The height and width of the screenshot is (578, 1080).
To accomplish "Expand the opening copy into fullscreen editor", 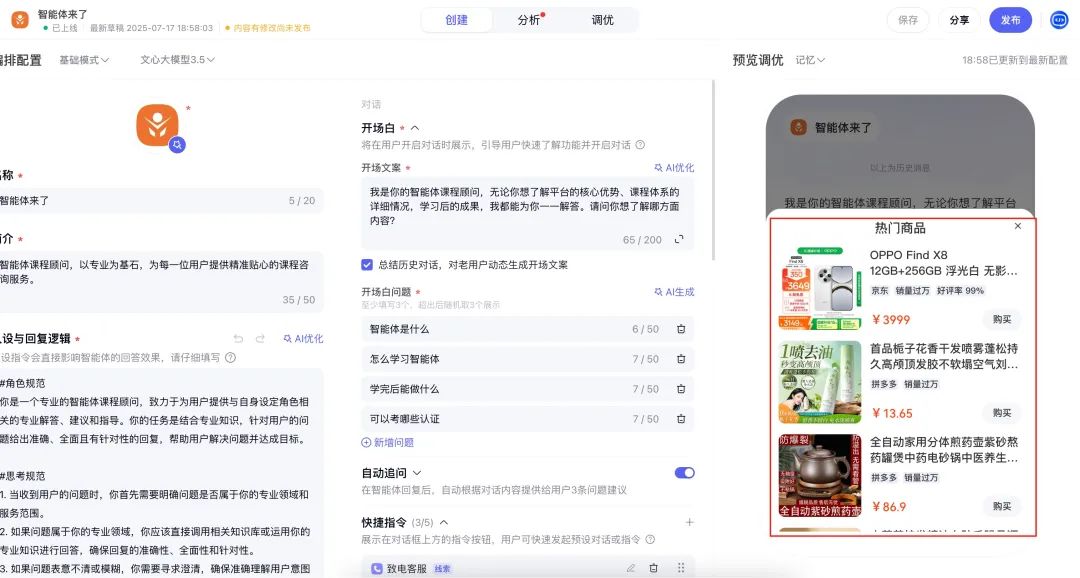I will tap(680, 240).
